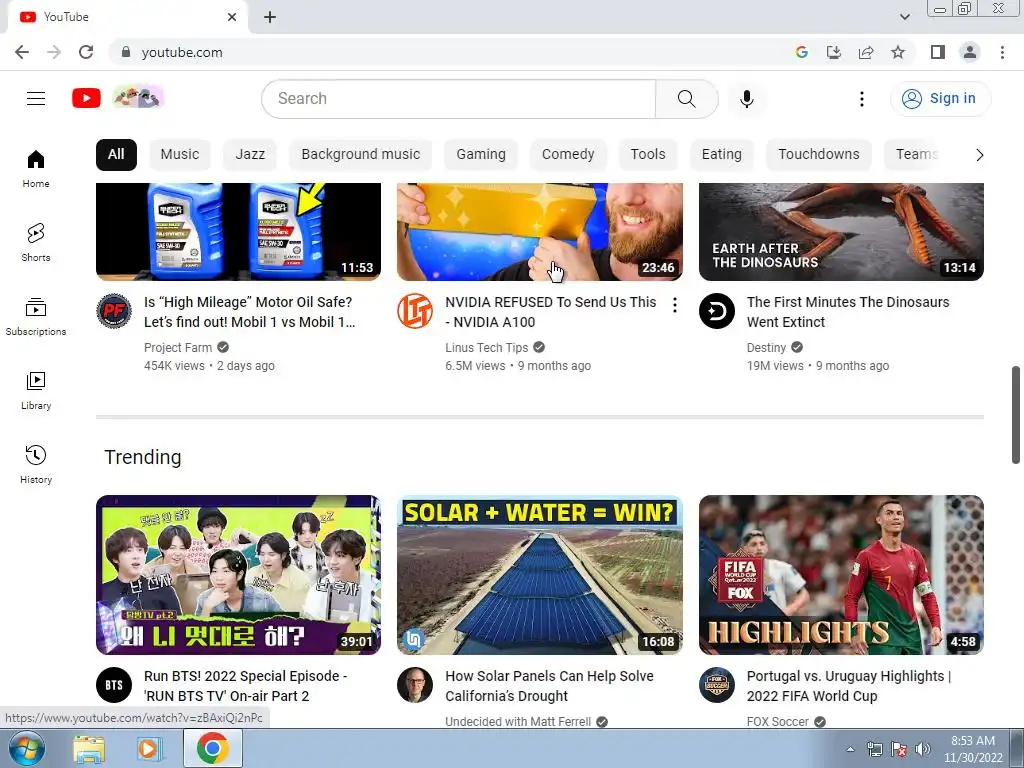1024x768 pixels.
Task: Click the Solar + Water video thumbnail
Action: tap(539, 575)
